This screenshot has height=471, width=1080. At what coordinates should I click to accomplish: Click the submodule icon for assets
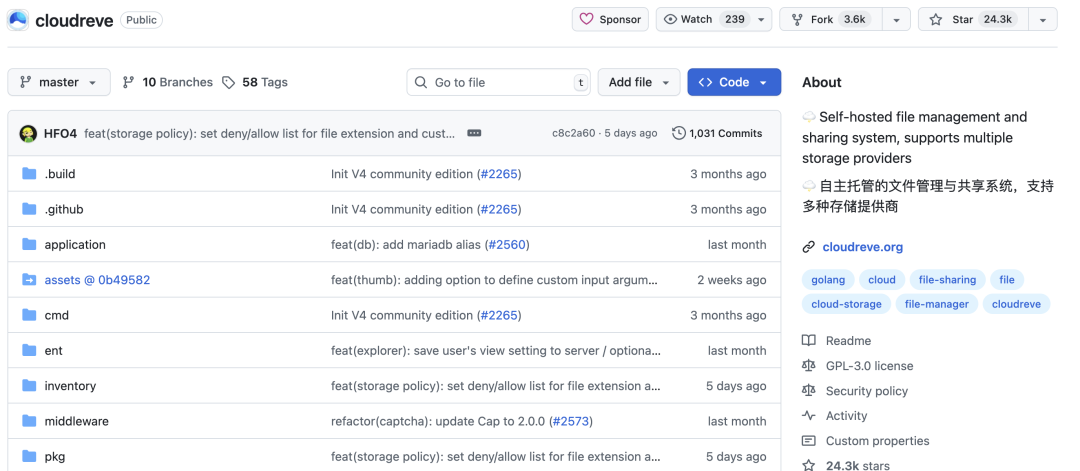(29, 280)
